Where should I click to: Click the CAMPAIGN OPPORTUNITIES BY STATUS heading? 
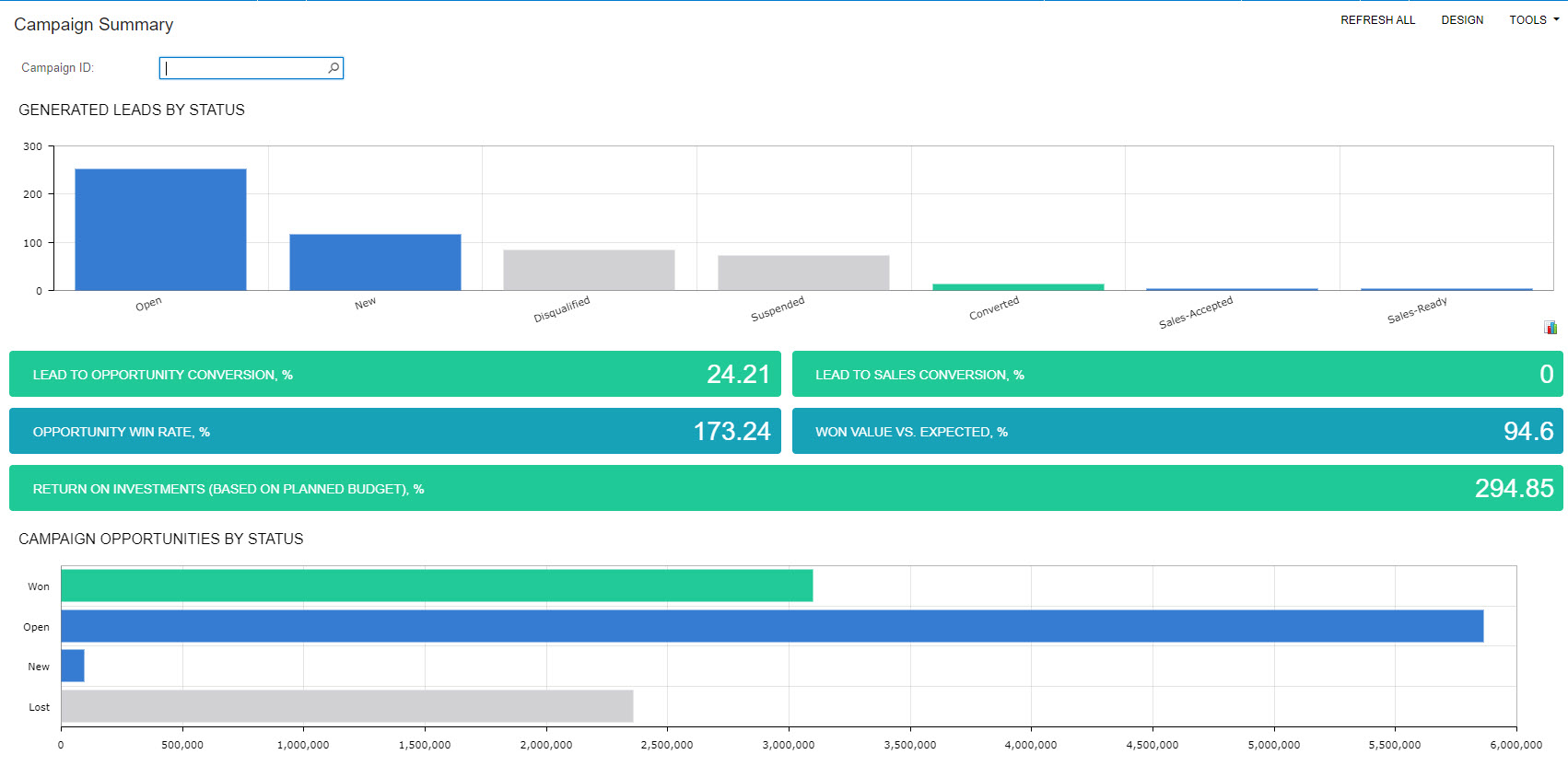click(161, 539)
